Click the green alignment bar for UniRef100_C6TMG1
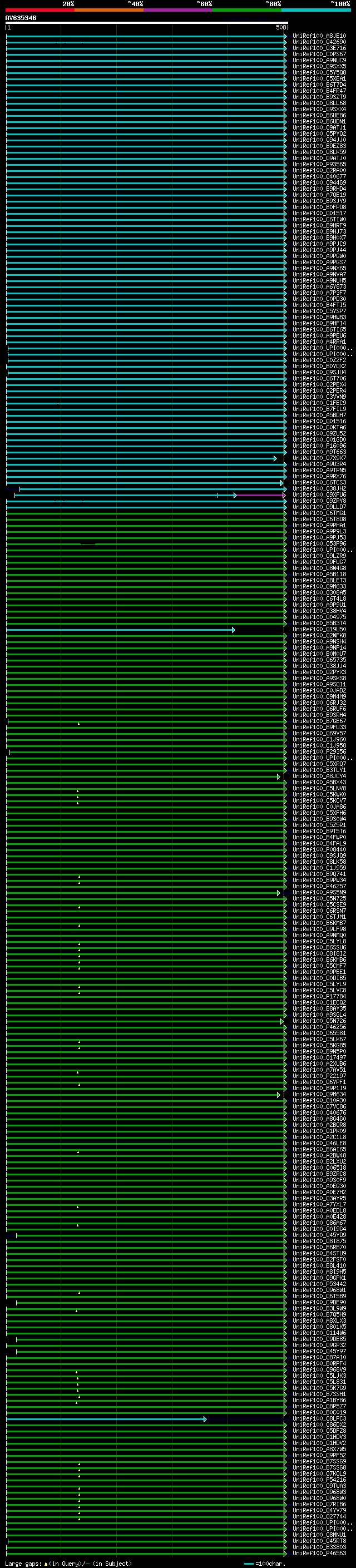 146,514
